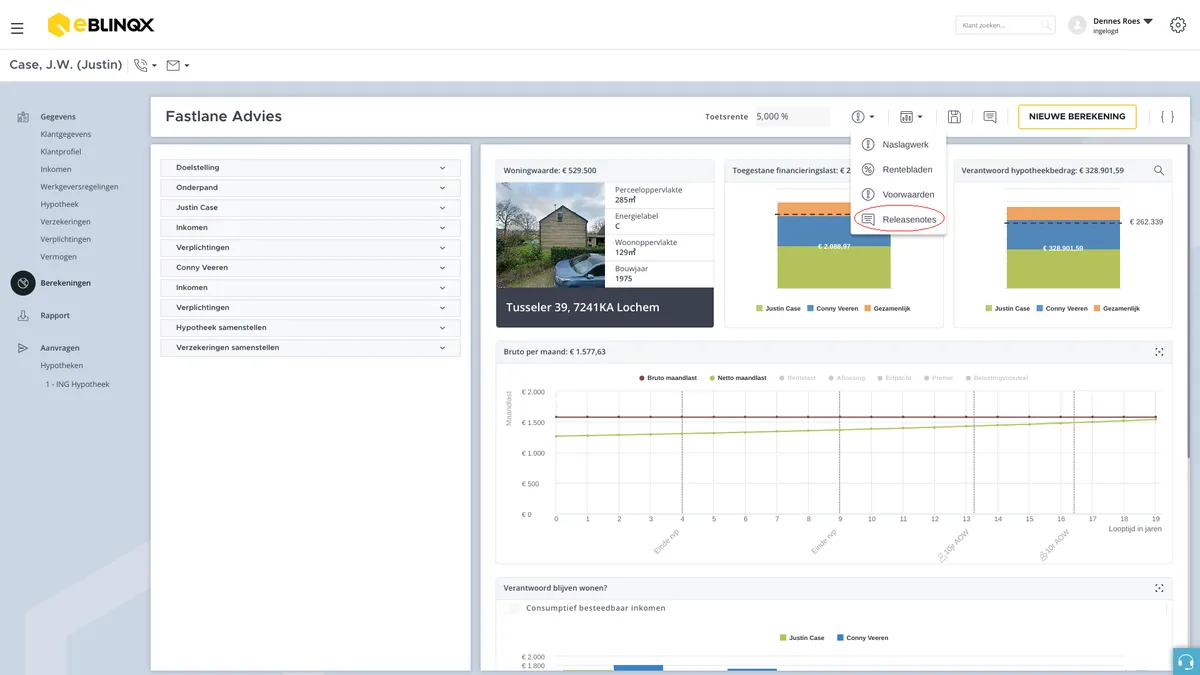The image size is (1200, 675).
Task: Expand the Justin Case section
Action: (310, 208)
